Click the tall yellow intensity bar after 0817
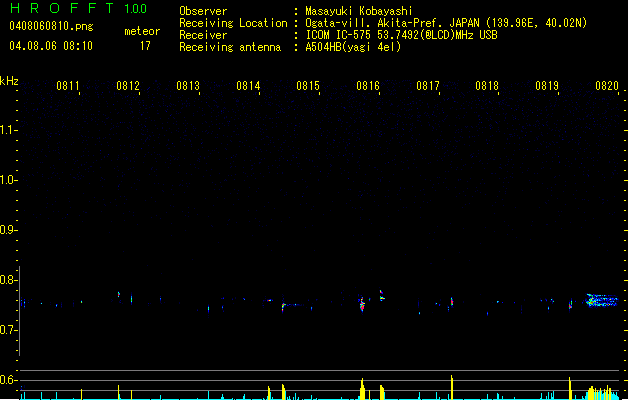 tap(452, 387)
